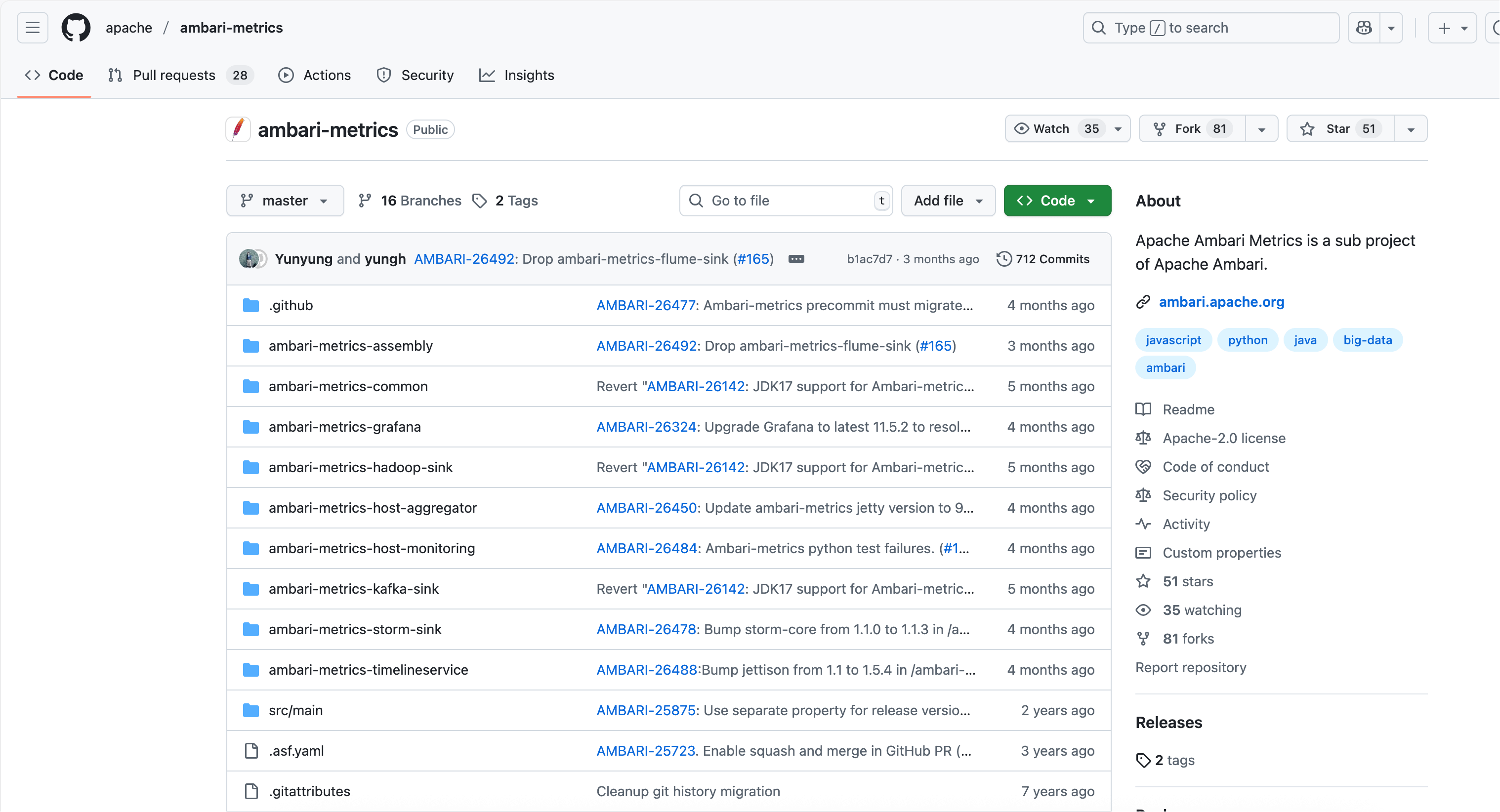Screen dimensions: 1500x812
Task: Click the plus create-new icon
Action: (1444, 27)
